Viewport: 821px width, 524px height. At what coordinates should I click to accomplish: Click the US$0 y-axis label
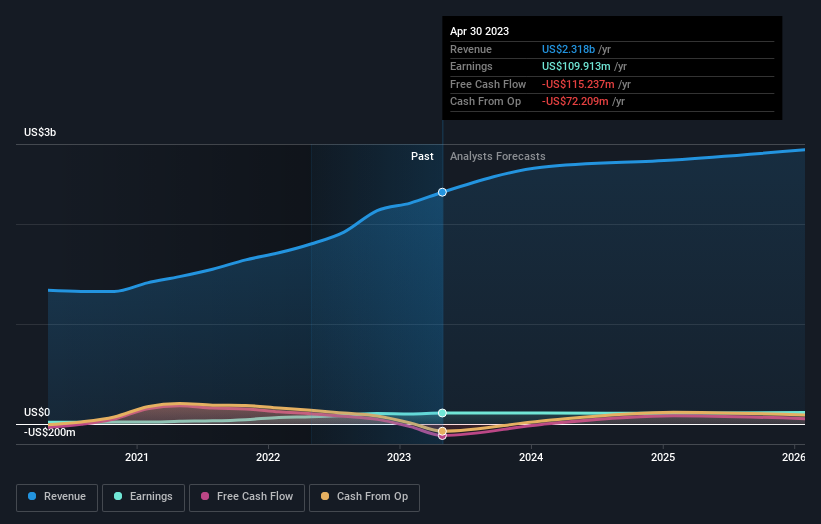(37, 412)
